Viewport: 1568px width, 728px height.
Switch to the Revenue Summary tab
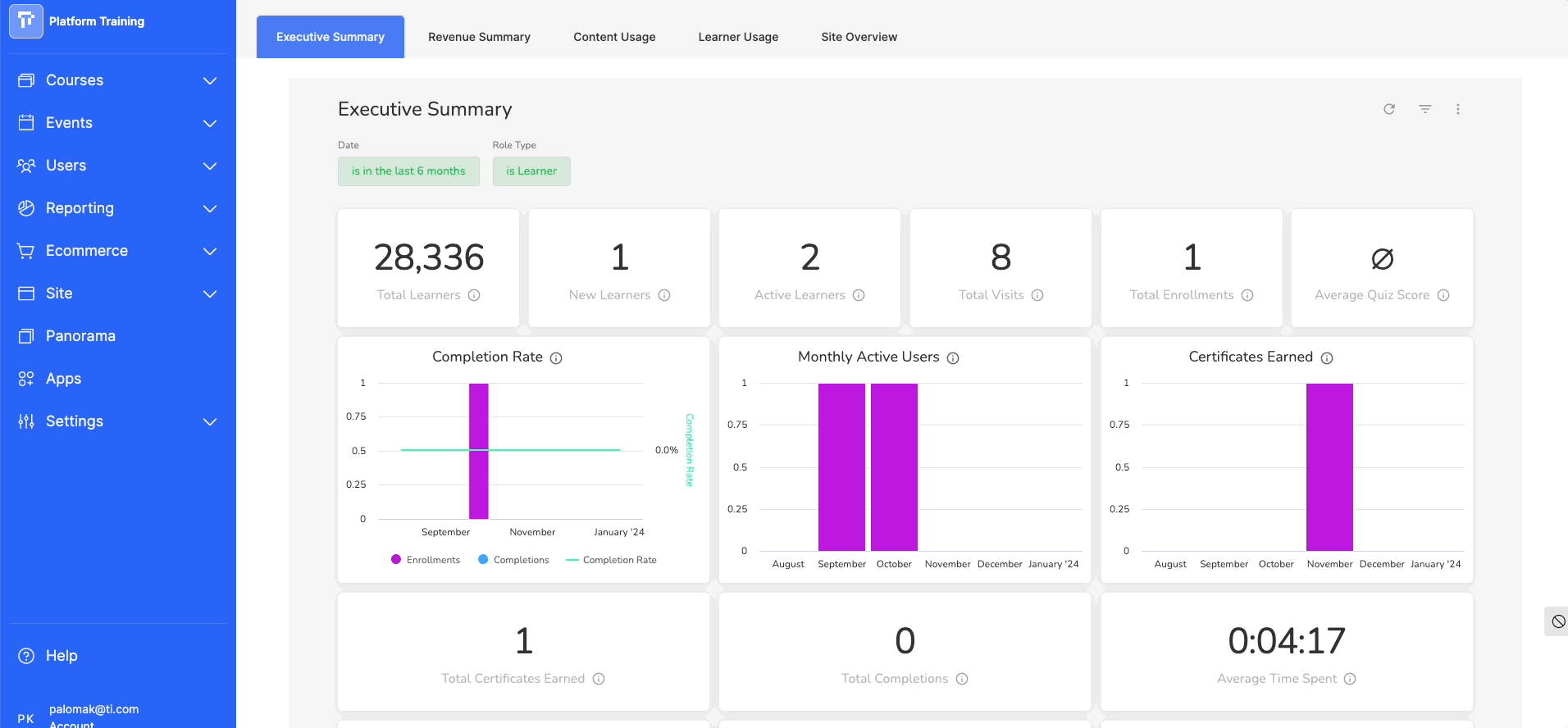tap(479, 37)
